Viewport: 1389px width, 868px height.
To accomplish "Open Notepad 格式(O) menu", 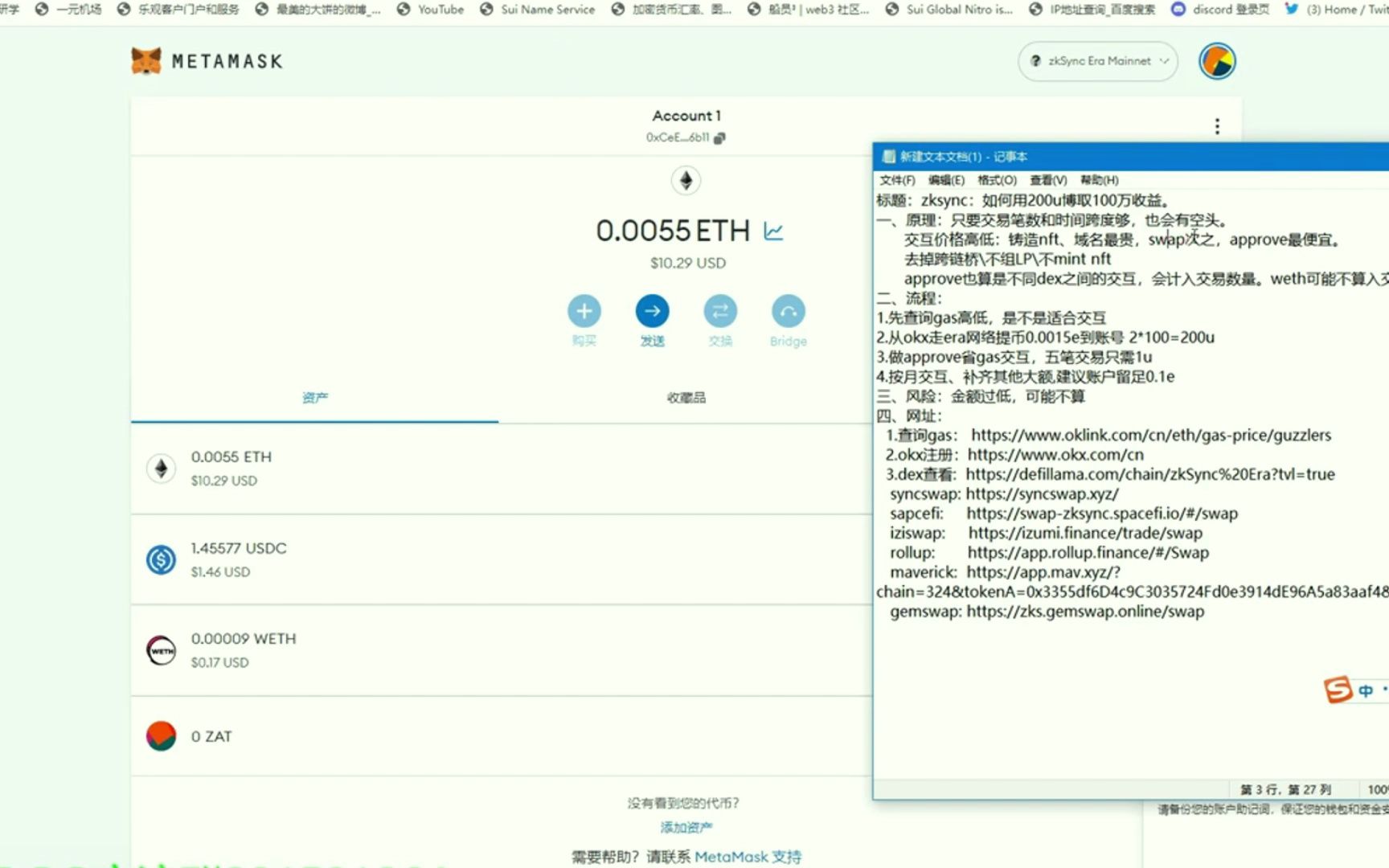I will pyautogui.click(x=997, y=180).
